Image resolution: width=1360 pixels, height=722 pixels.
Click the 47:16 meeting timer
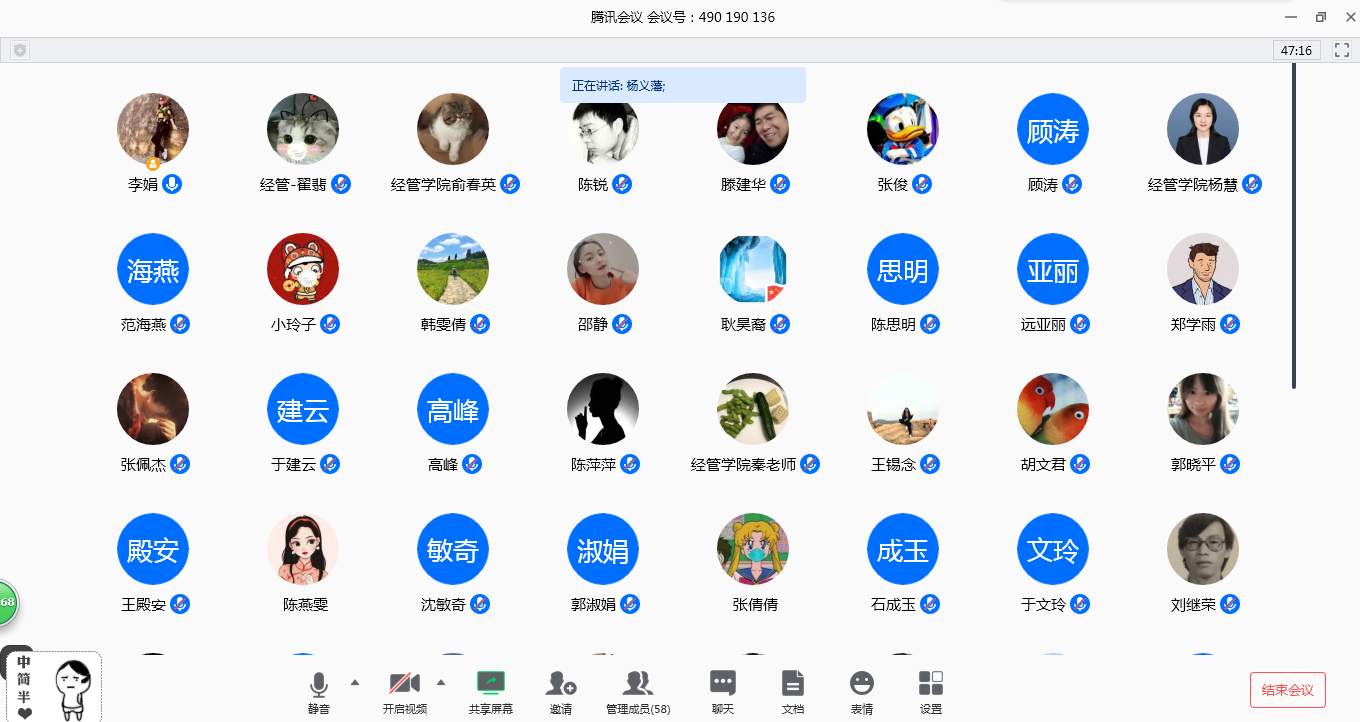pyautogui.click(x=1296, y=50)
